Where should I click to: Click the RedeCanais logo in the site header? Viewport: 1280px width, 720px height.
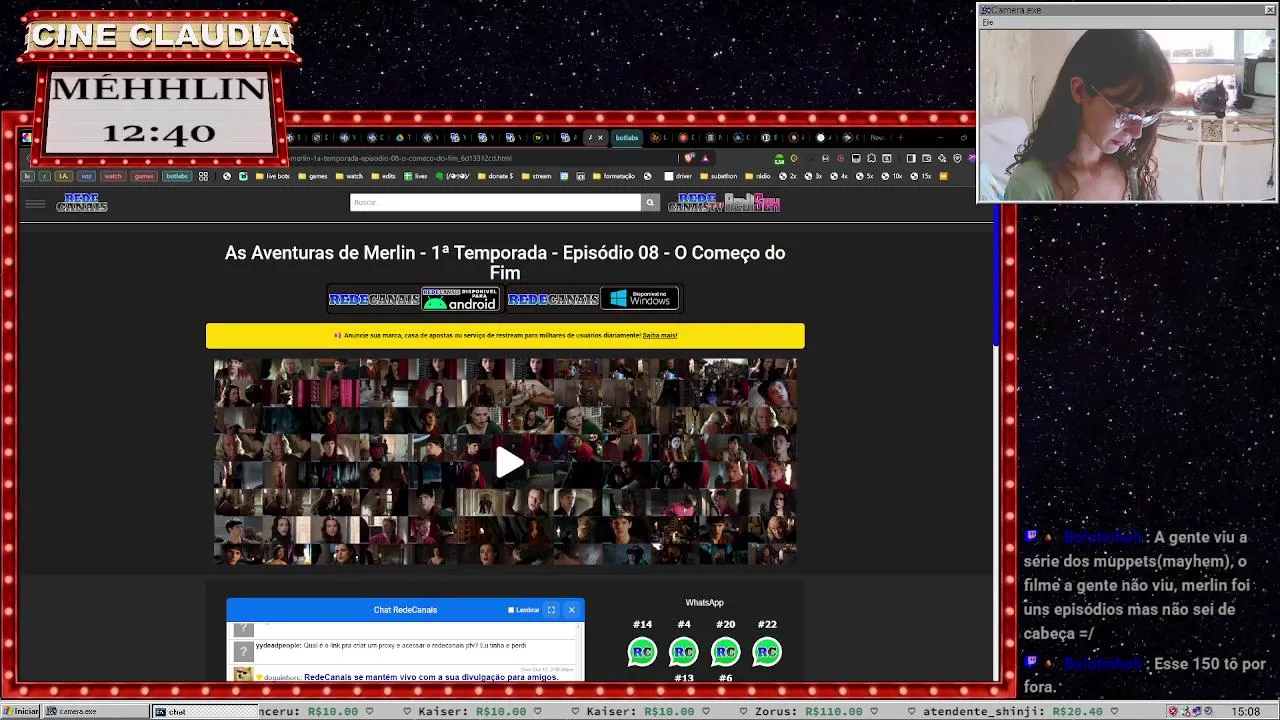point(82,203)
